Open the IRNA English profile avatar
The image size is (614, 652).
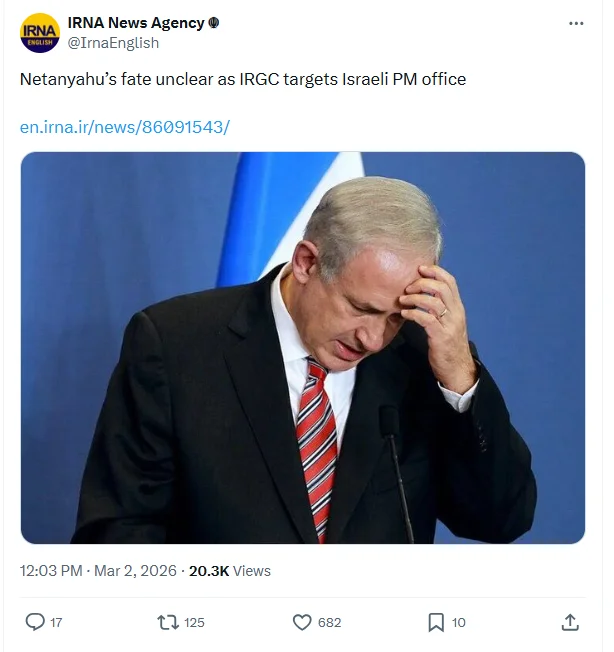(40, 33)
